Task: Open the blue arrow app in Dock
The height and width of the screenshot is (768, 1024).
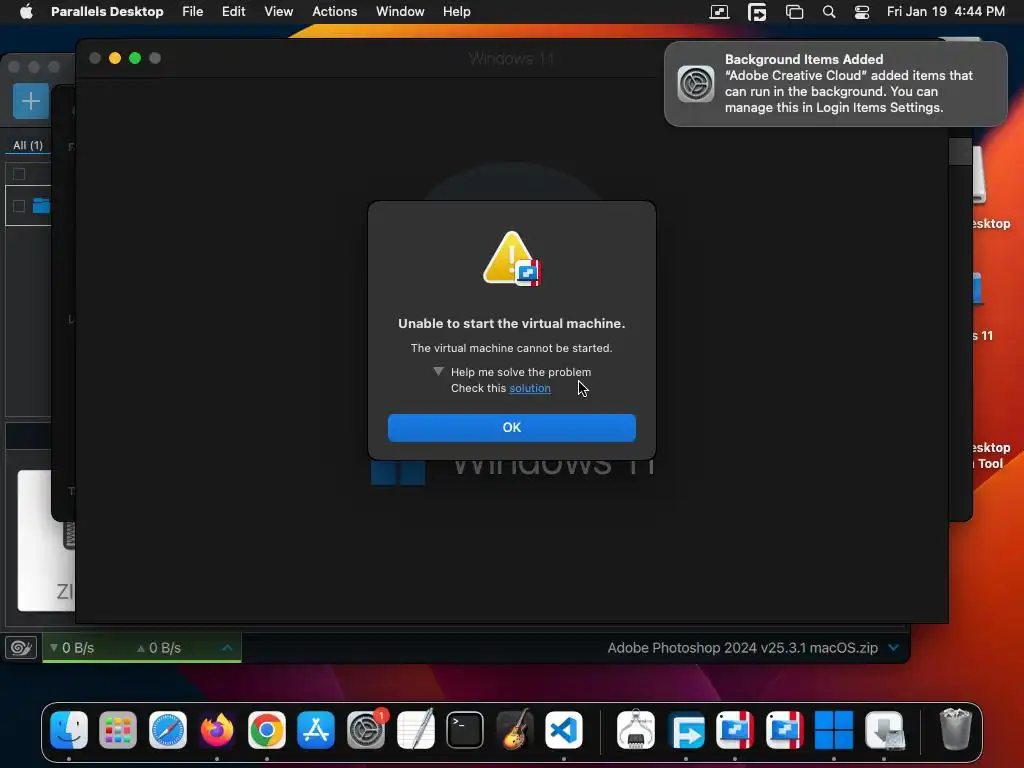Action: pyautogui.click(x=686, y=729)
